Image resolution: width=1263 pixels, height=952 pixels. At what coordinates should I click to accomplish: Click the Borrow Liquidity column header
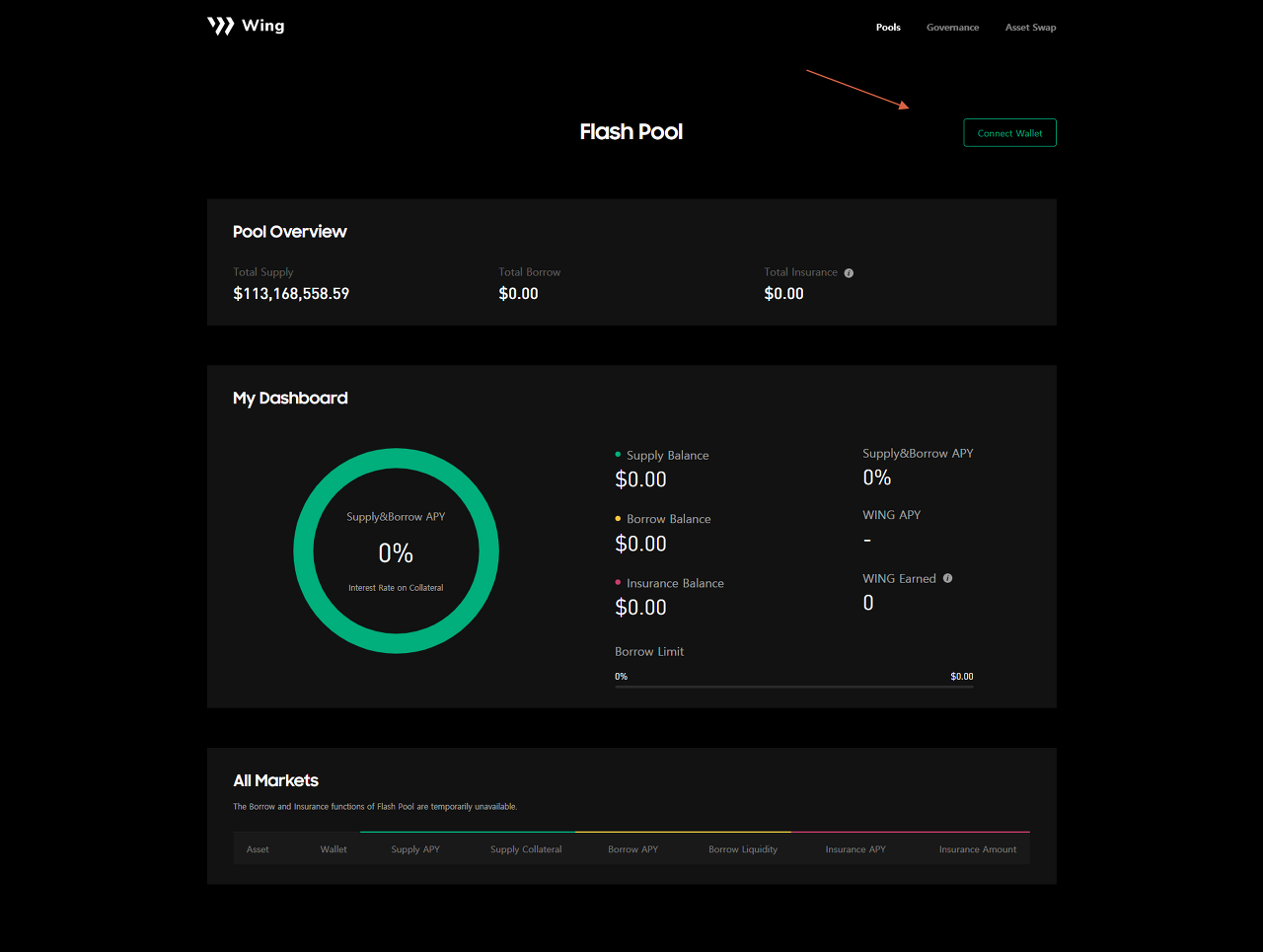tap(743, 849)
